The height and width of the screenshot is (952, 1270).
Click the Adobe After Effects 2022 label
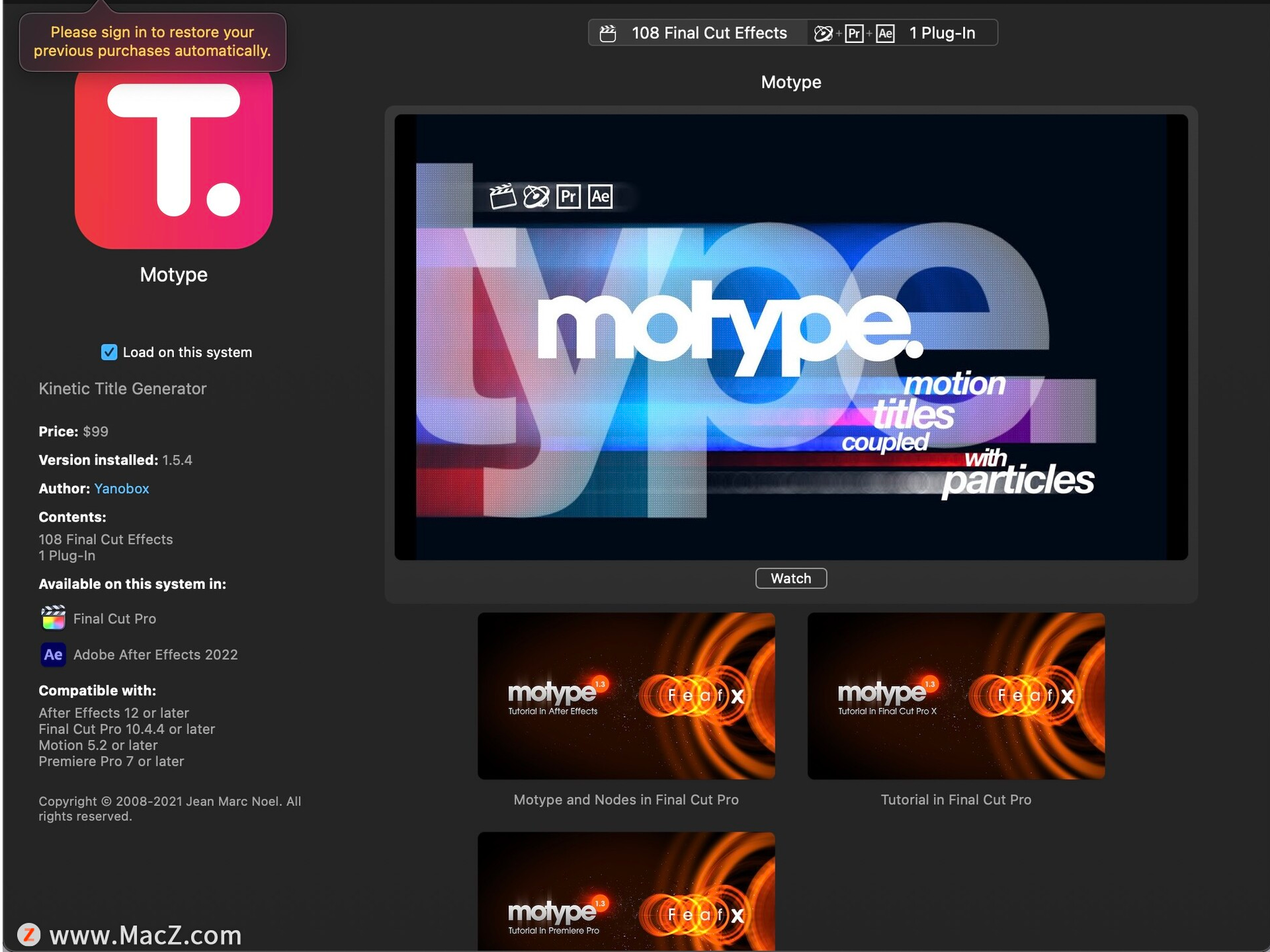tap(155, 654)
